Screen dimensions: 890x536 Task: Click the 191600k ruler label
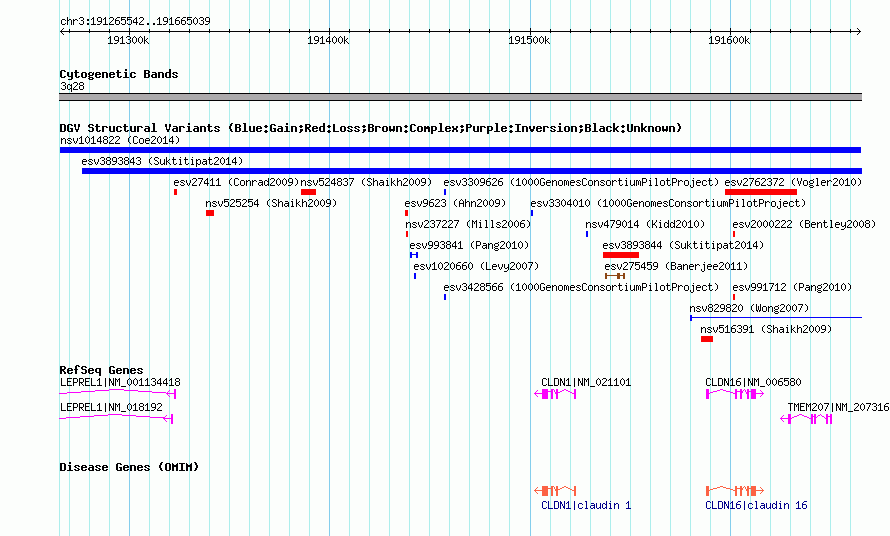[729, 40]
